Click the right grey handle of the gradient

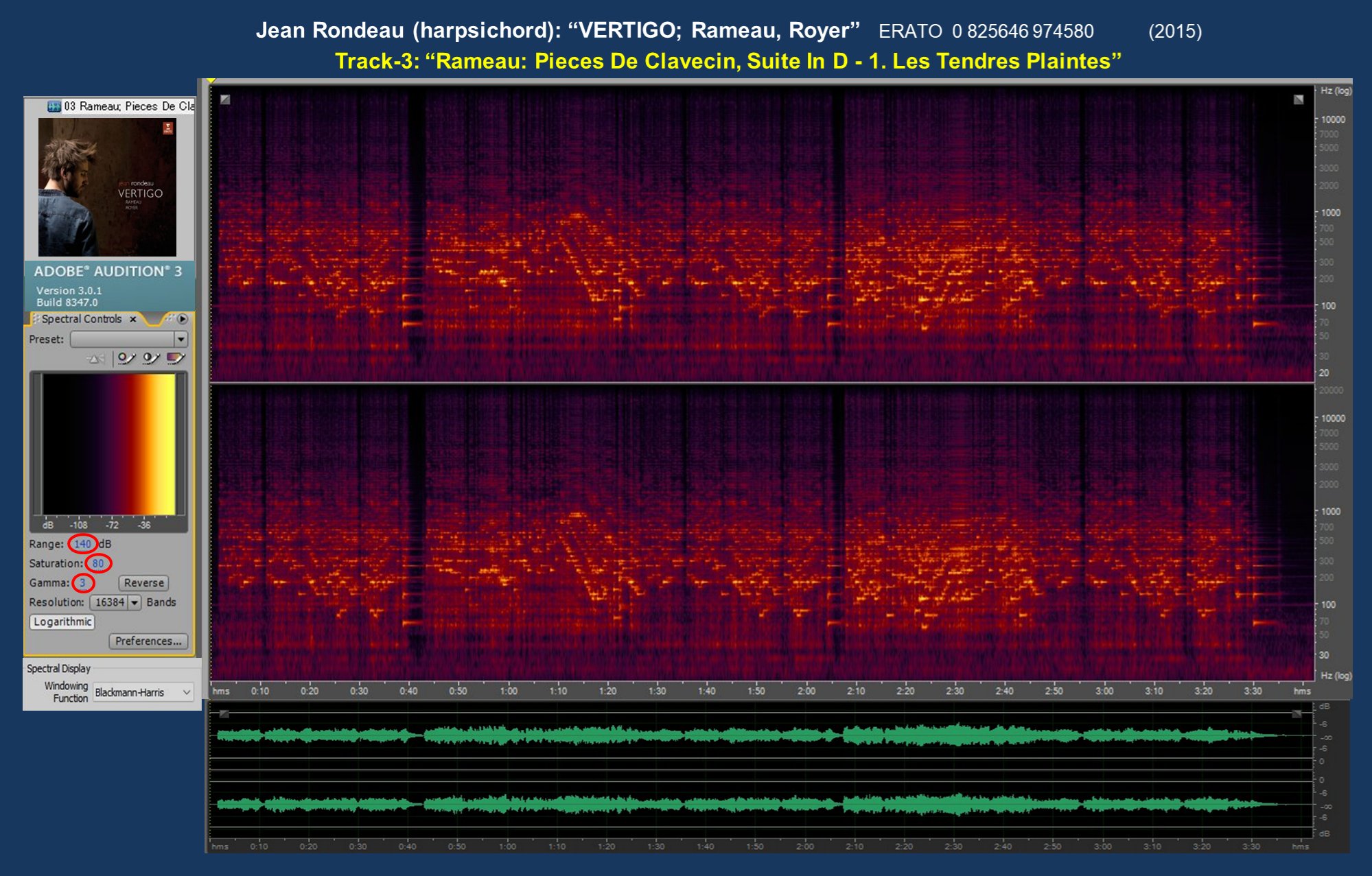[x=181, y=444]
